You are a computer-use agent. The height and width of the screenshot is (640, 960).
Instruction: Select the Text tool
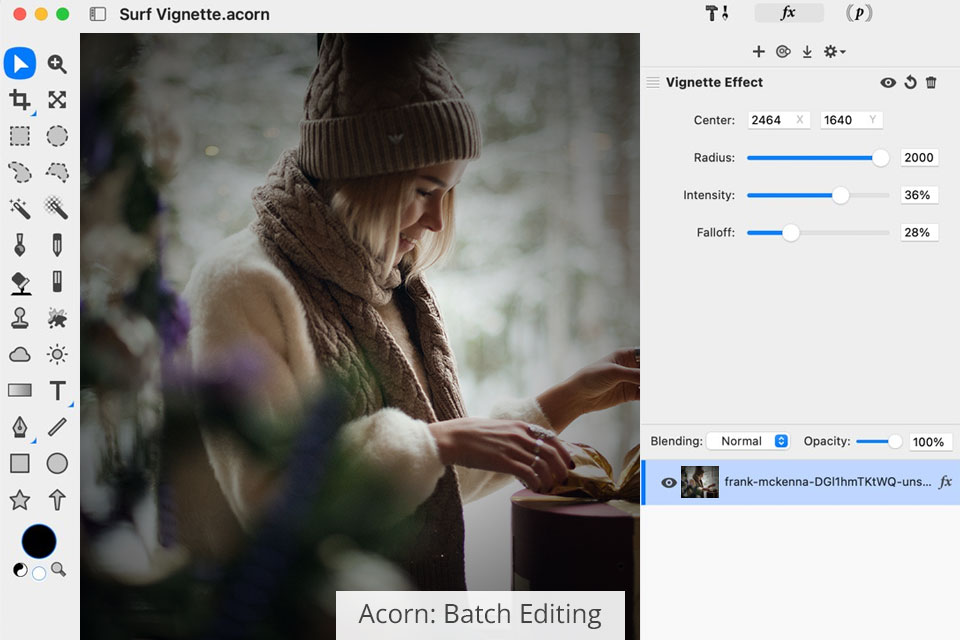coord(57,390)
